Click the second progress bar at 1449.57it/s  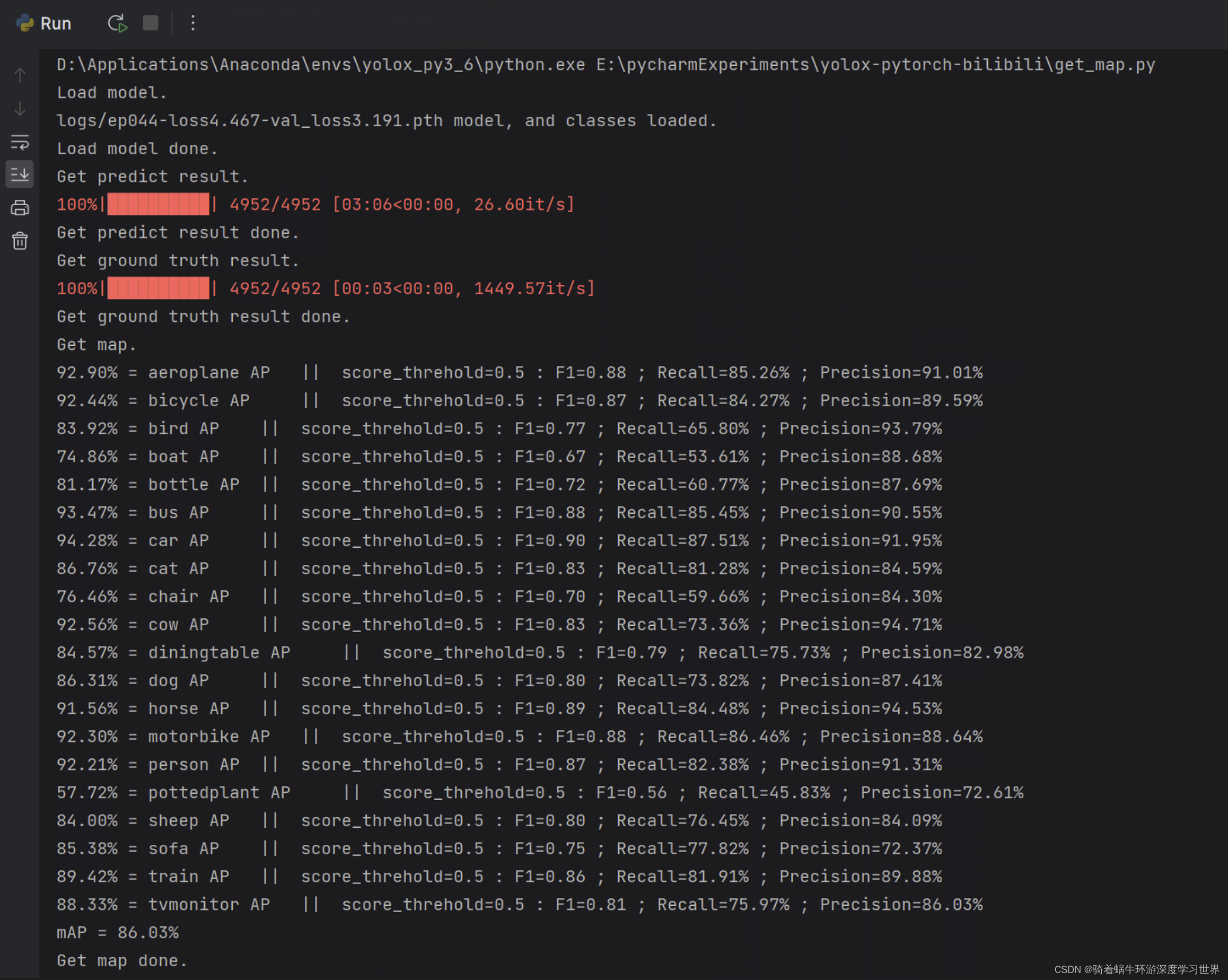159,288
